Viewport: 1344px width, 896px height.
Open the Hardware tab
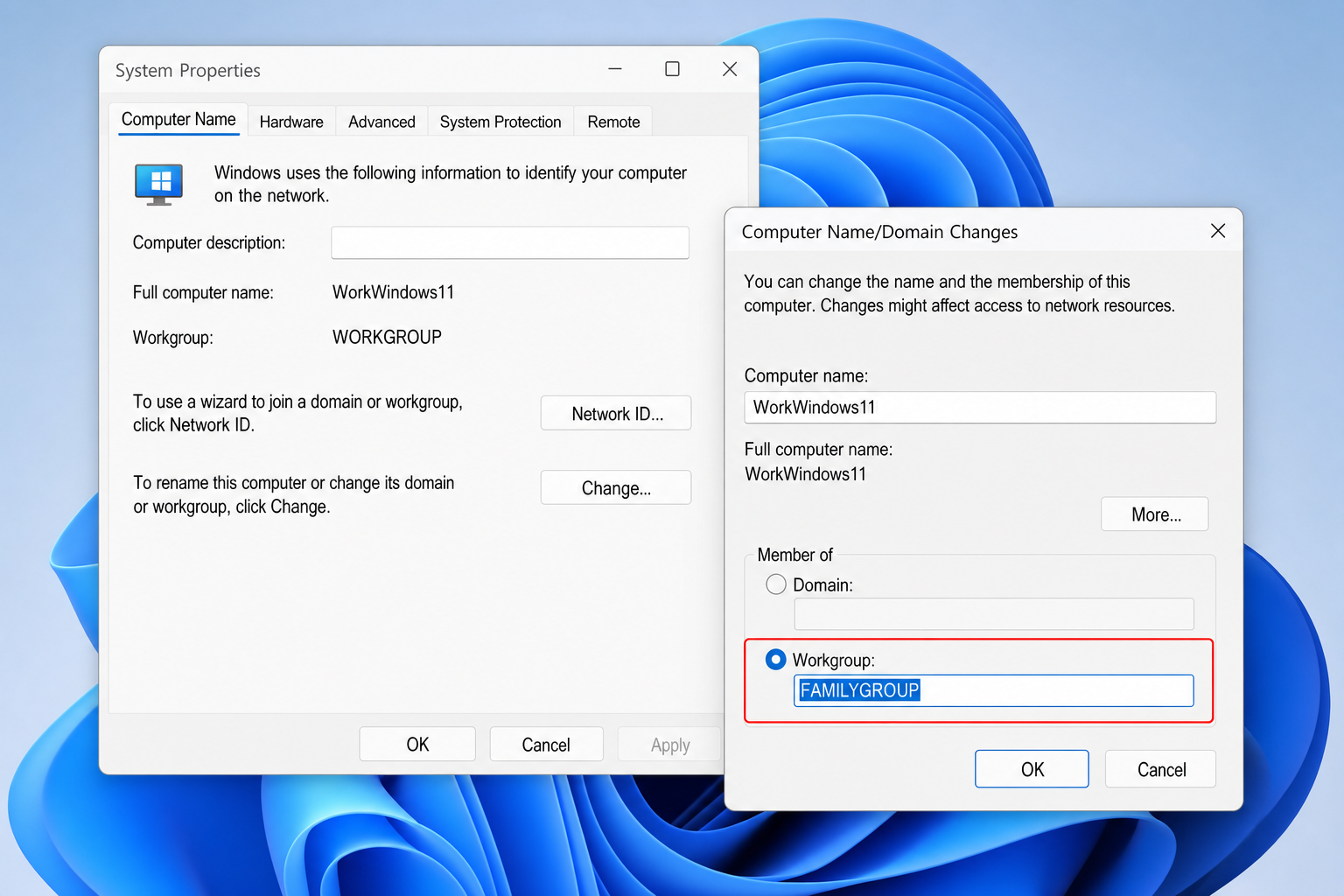tap(291, 122)
